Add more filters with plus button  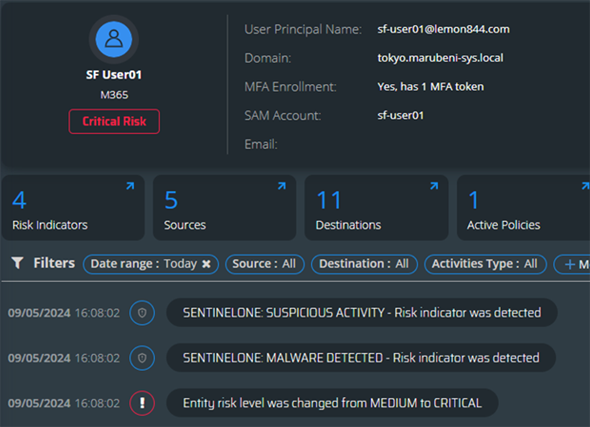(572, 264)
